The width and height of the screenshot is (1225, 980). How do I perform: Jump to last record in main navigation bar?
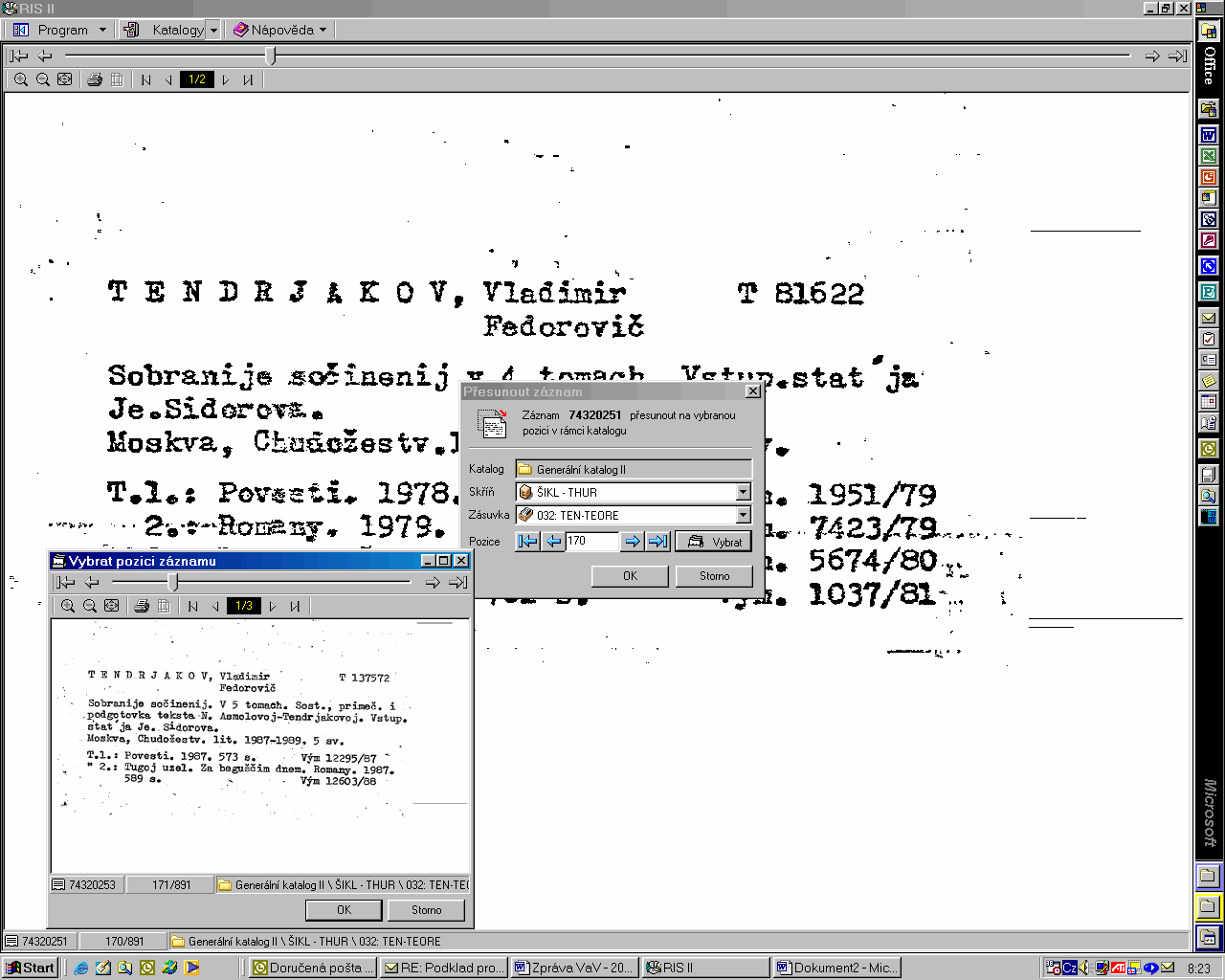pos(1177,56)
